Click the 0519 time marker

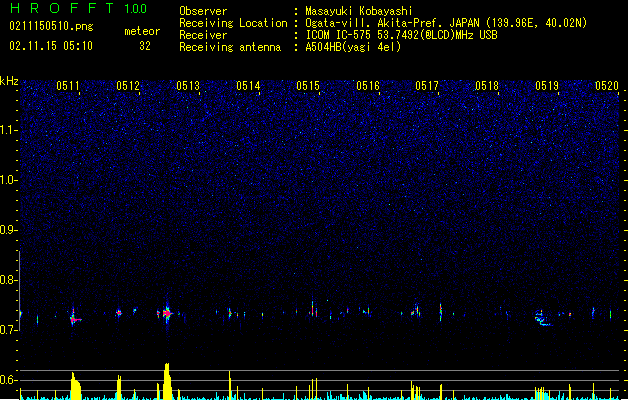547,86
